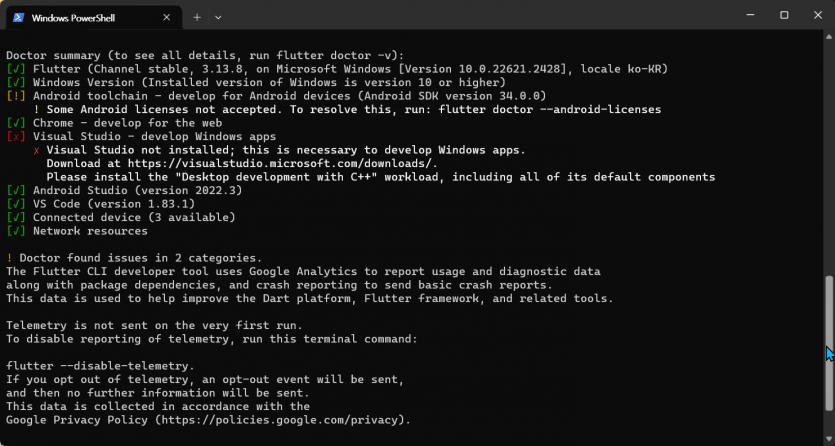Click the yellow warning mark for Android toolchain
The image size is (835, 446).
[16, 96]
